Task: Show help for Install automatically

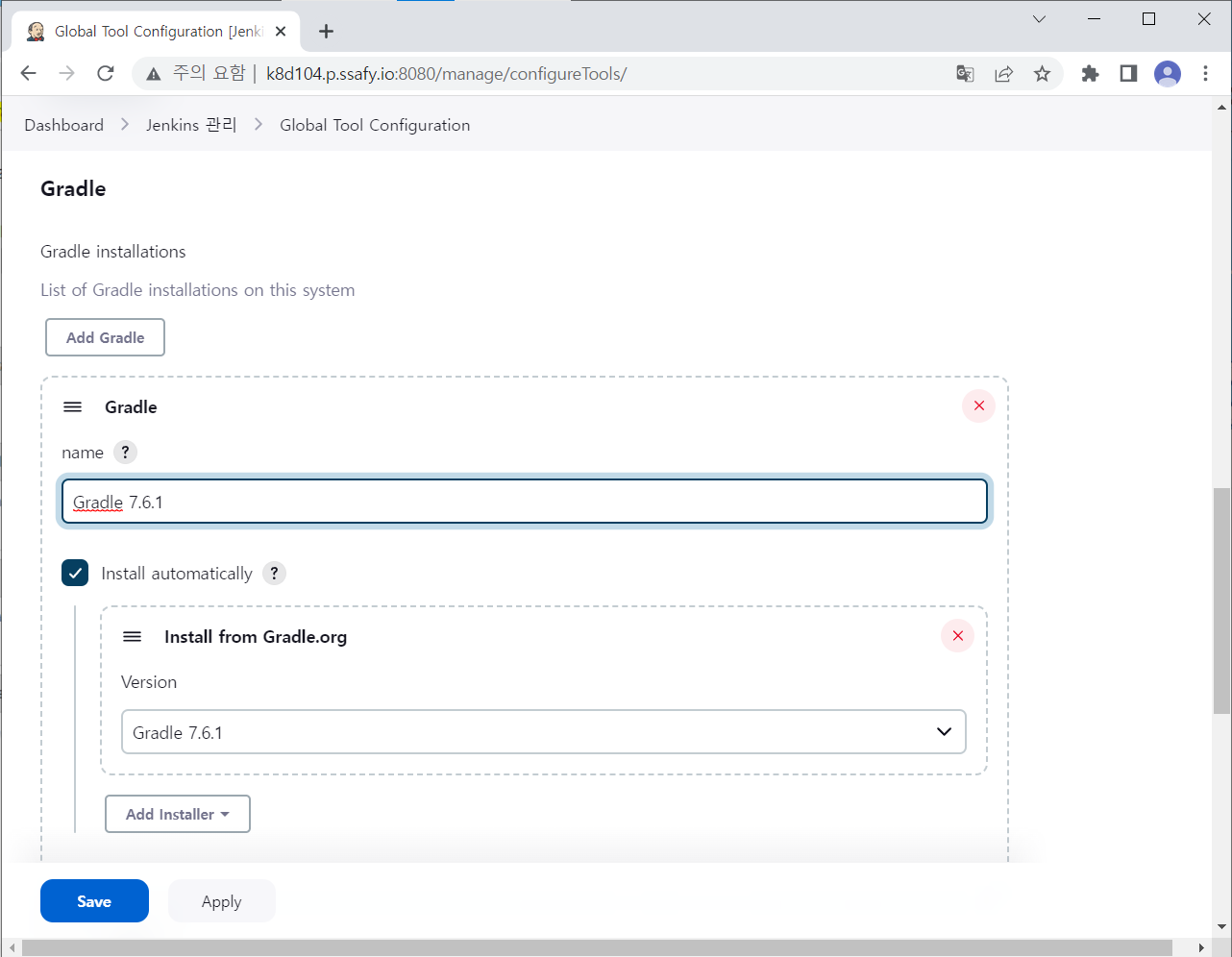Action: pyautogui.click(x=274, y=573)
